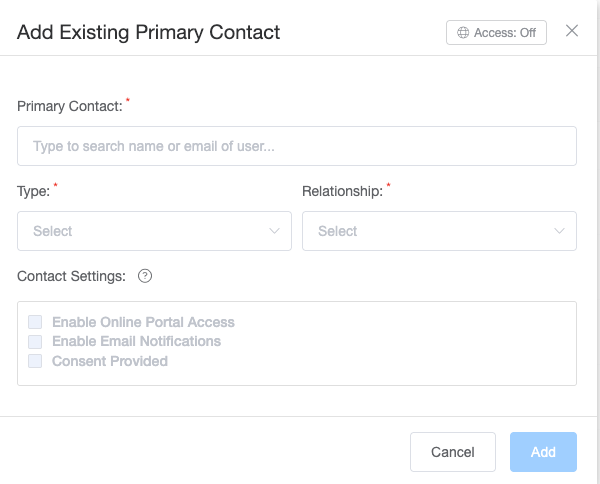Click the Enable Online Portal Access label
The height and width of the screenshot is (484, 600).
(x=143, y=322)
